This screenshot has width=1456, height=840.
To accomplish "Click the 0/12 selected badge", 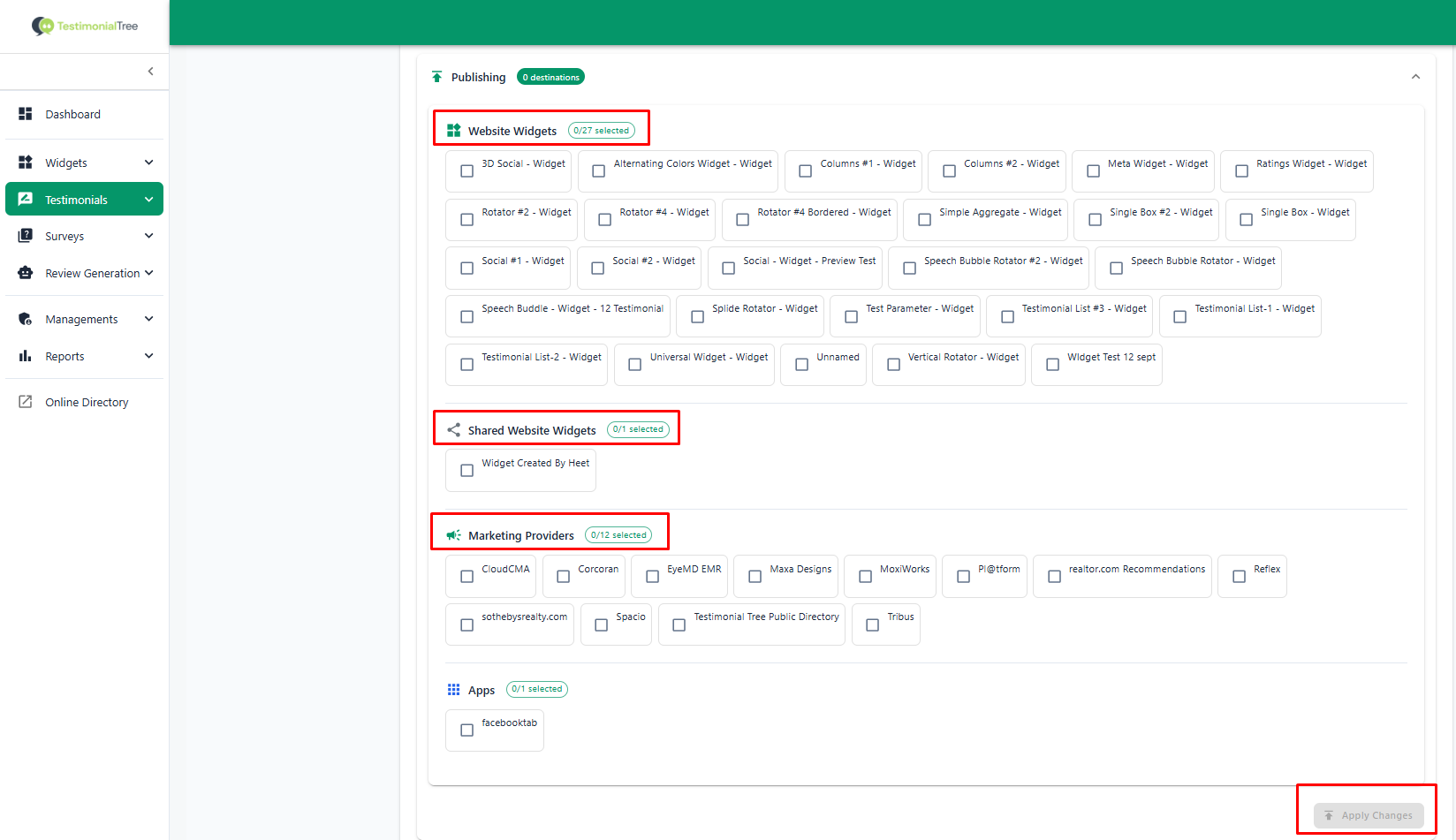I will tap(618, 535).
